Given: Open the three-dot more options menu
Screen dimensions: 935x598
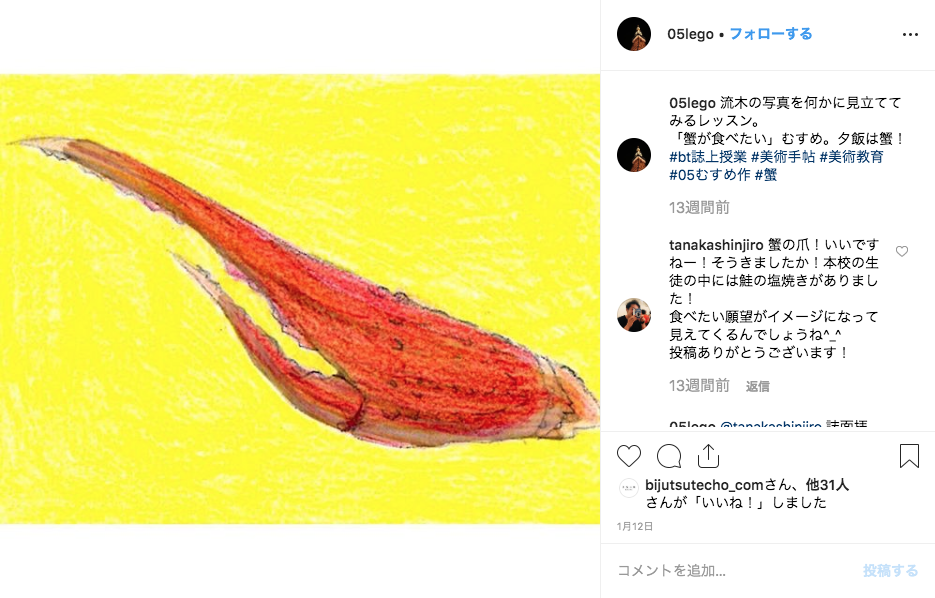Looking at the screenshot, I should tap(910, 35).
